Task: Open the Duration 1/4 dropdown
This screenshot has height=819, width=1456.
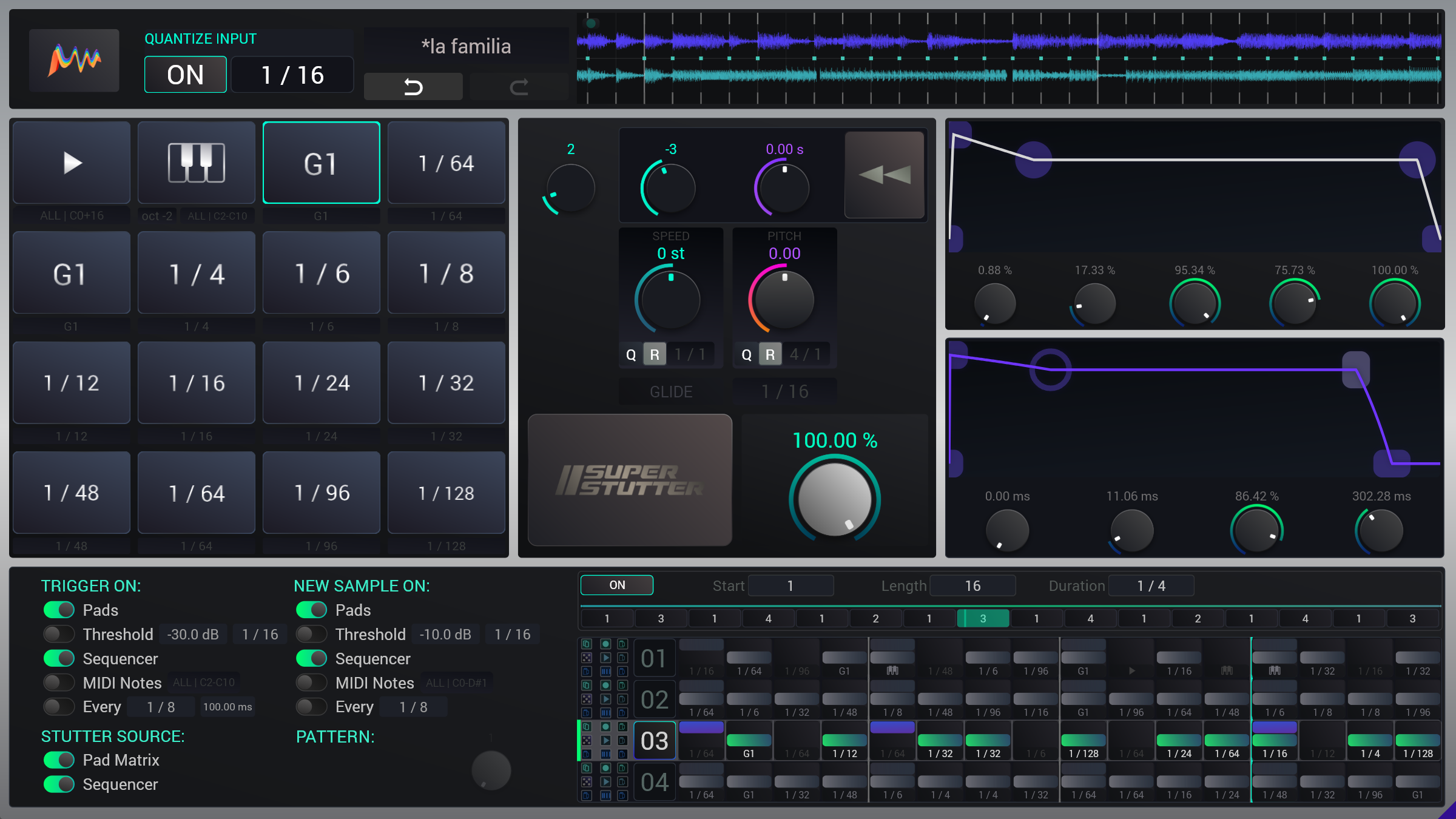Action: [x=1151, y=585]
